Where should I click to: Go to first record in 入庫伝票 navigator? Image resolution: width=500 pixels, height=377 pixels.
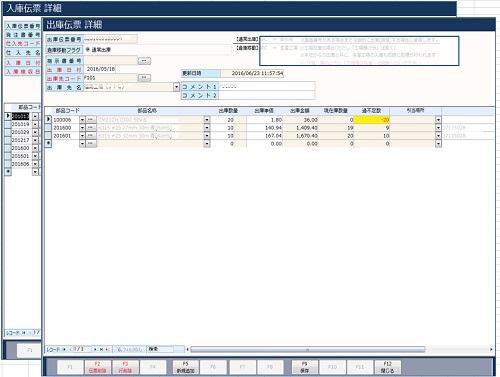click(24, 333)
